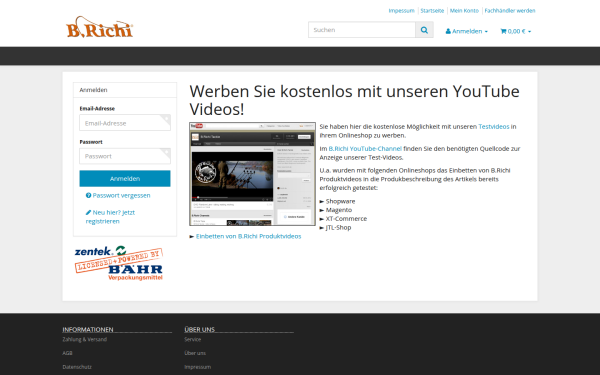
Task: Click the user icon beside Anmelden in header
Action: (448, 31)
